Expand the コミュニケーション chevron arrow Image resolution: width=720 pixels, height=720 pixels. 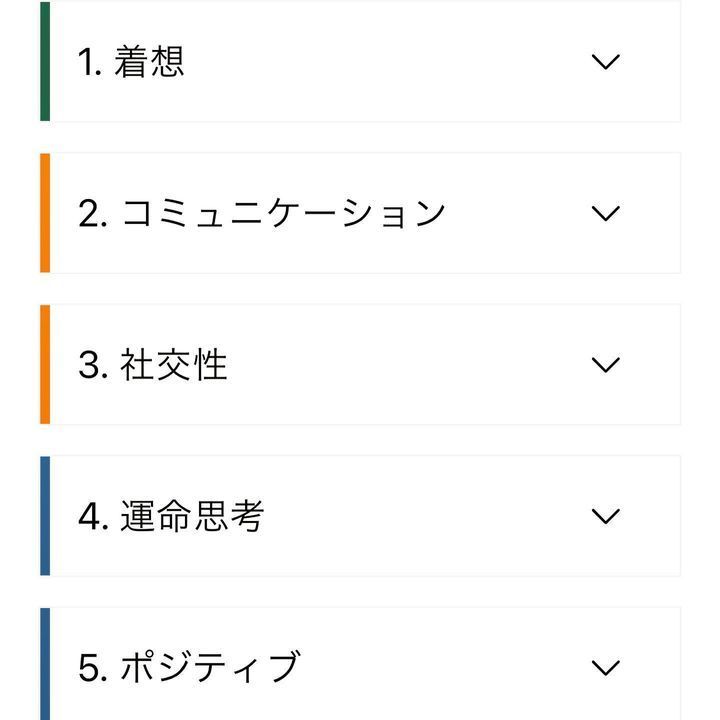click(606, 213)
